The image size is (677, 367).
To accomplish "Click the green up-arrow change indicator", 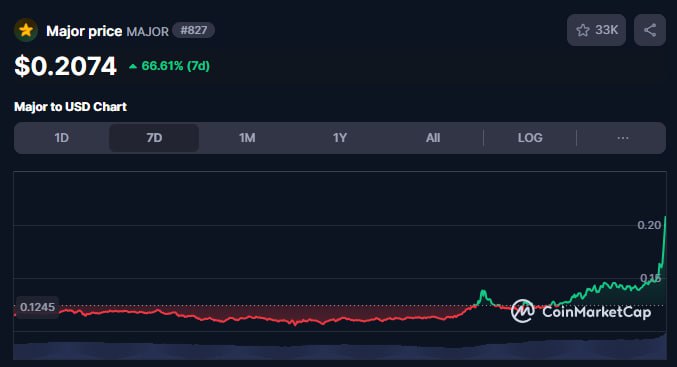I will (133, 66).
